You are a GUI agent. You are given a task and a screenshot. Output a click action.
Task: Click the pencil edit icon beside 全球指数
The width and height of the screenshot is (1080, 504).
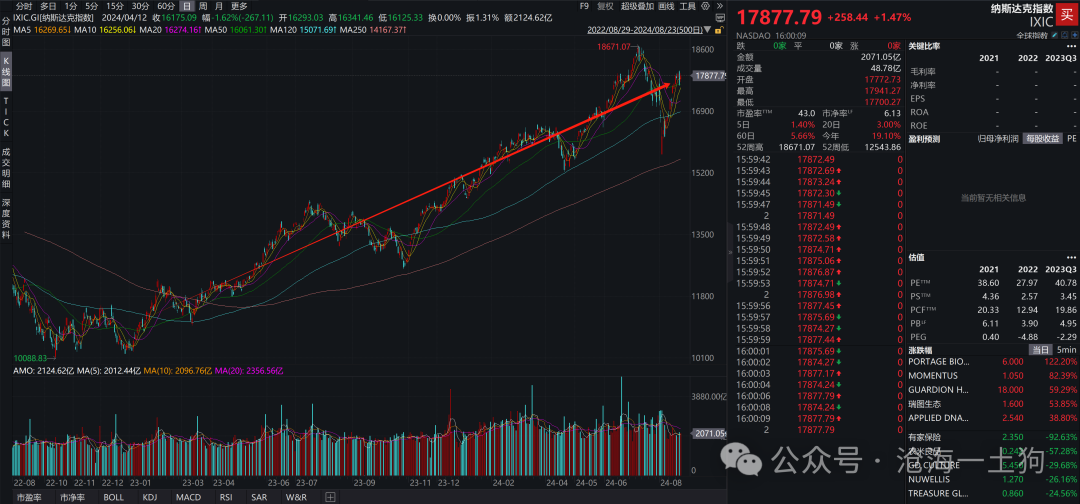tap(1054, 34)
